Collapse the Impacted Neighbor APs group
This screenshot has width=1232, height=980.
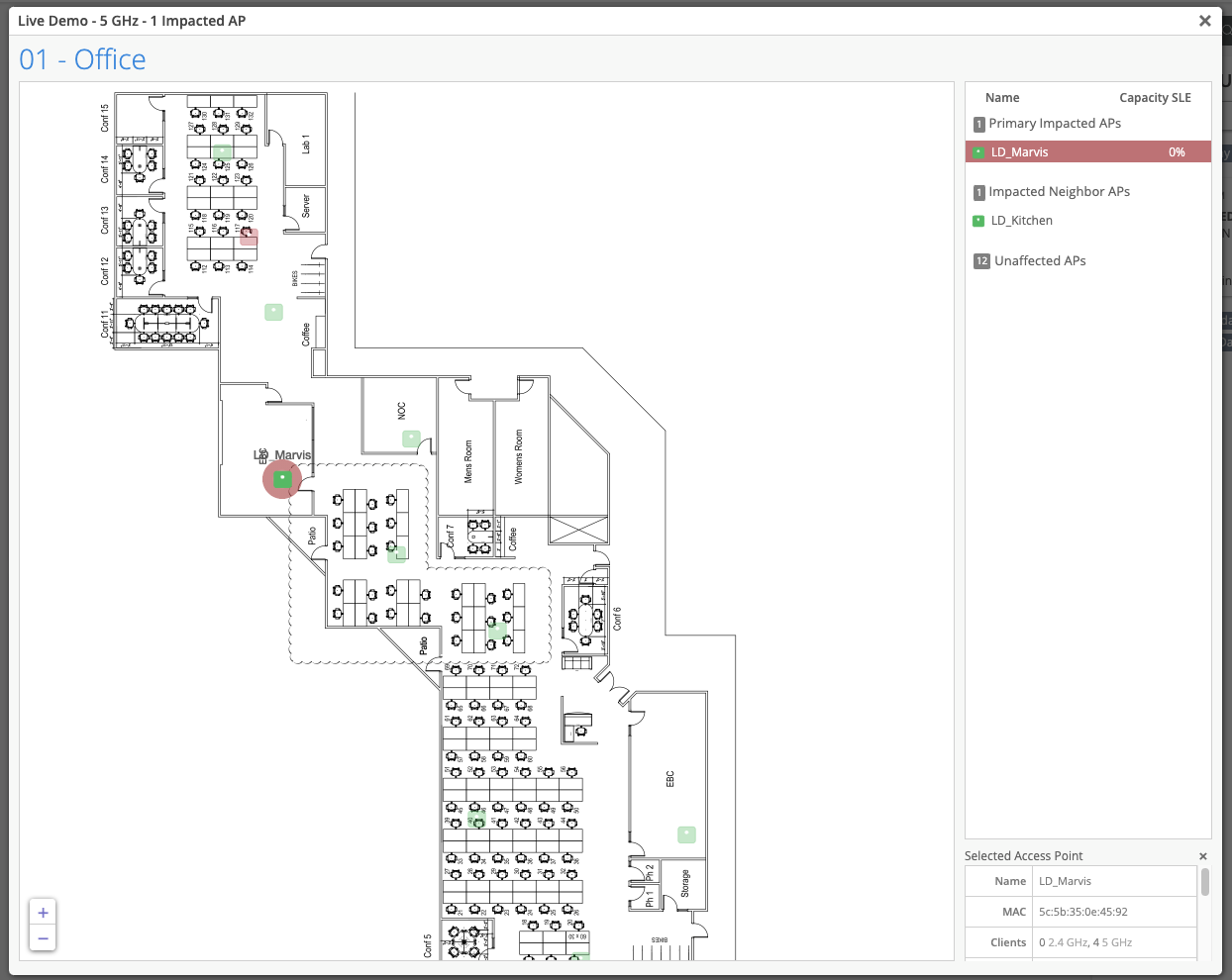(1058, 192)
